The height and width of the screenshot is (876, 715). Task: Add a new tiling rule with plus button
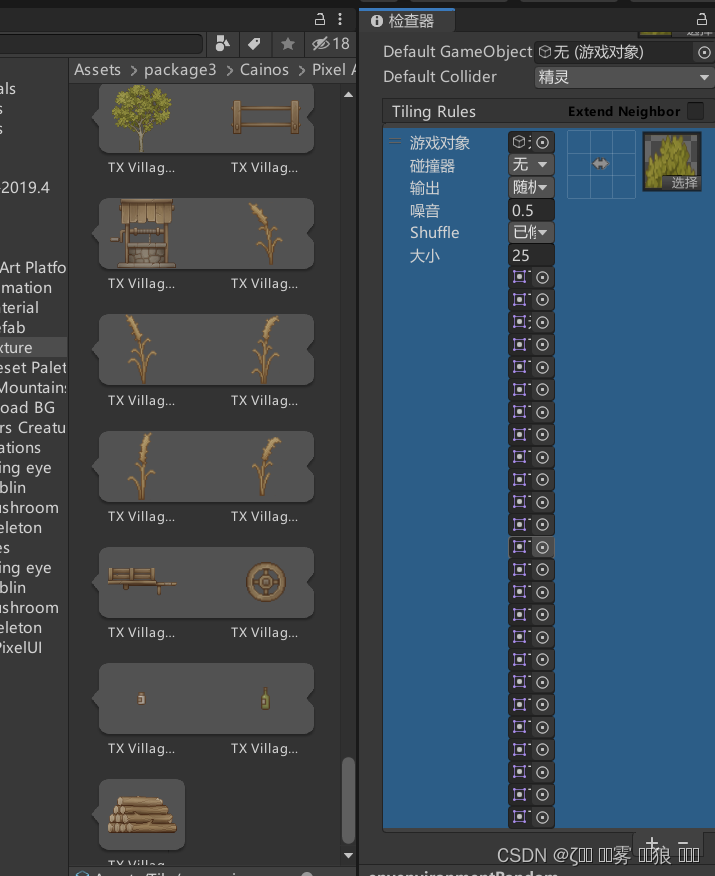pos(652,844)
